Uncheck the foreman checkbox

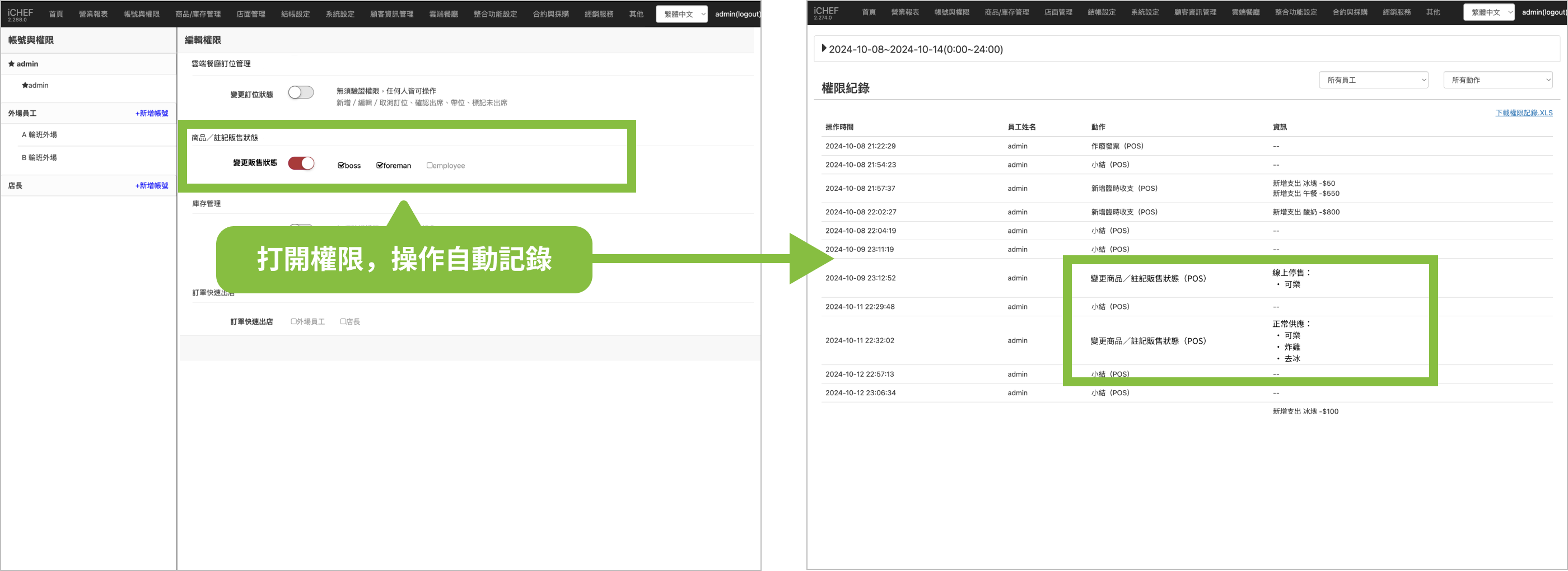coord(380,166)
